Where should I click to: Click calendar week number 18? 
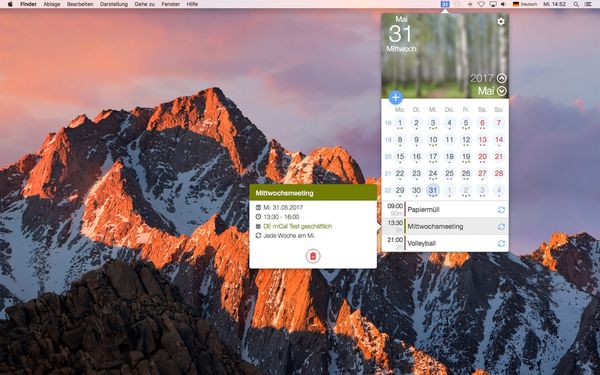pos(388,123)
